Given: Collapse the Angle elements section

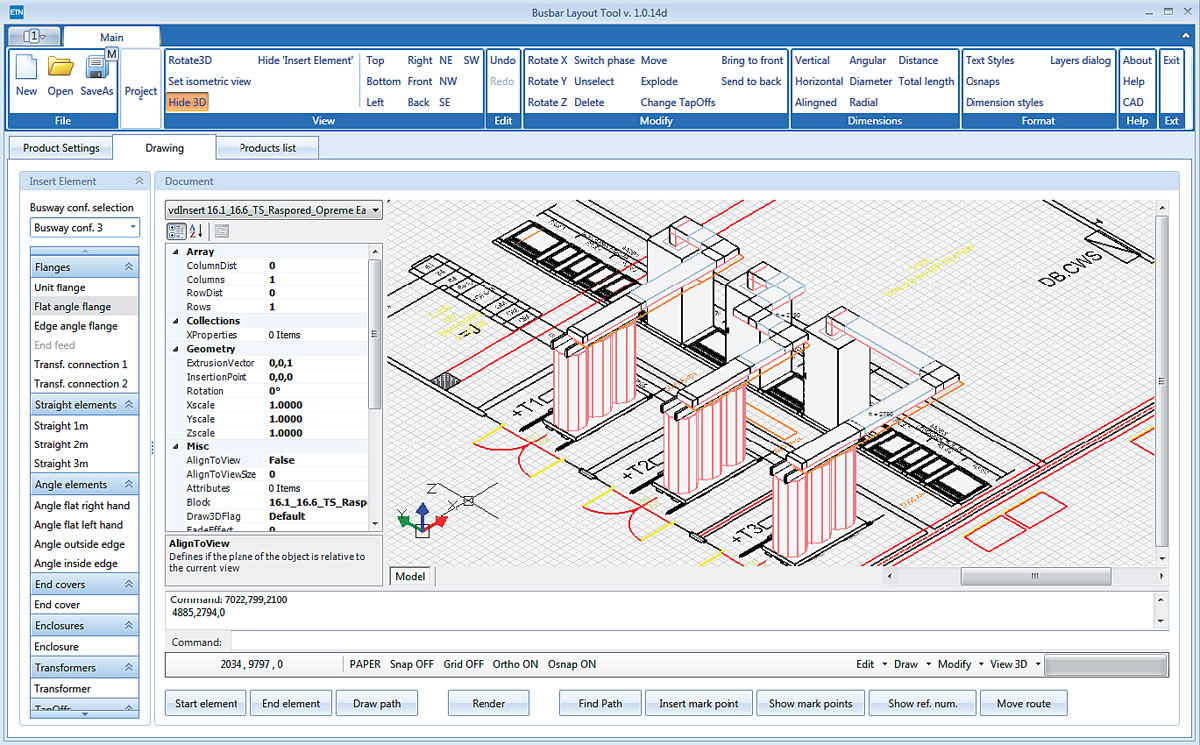Looking at the screenshot, I should click(129, 485).
